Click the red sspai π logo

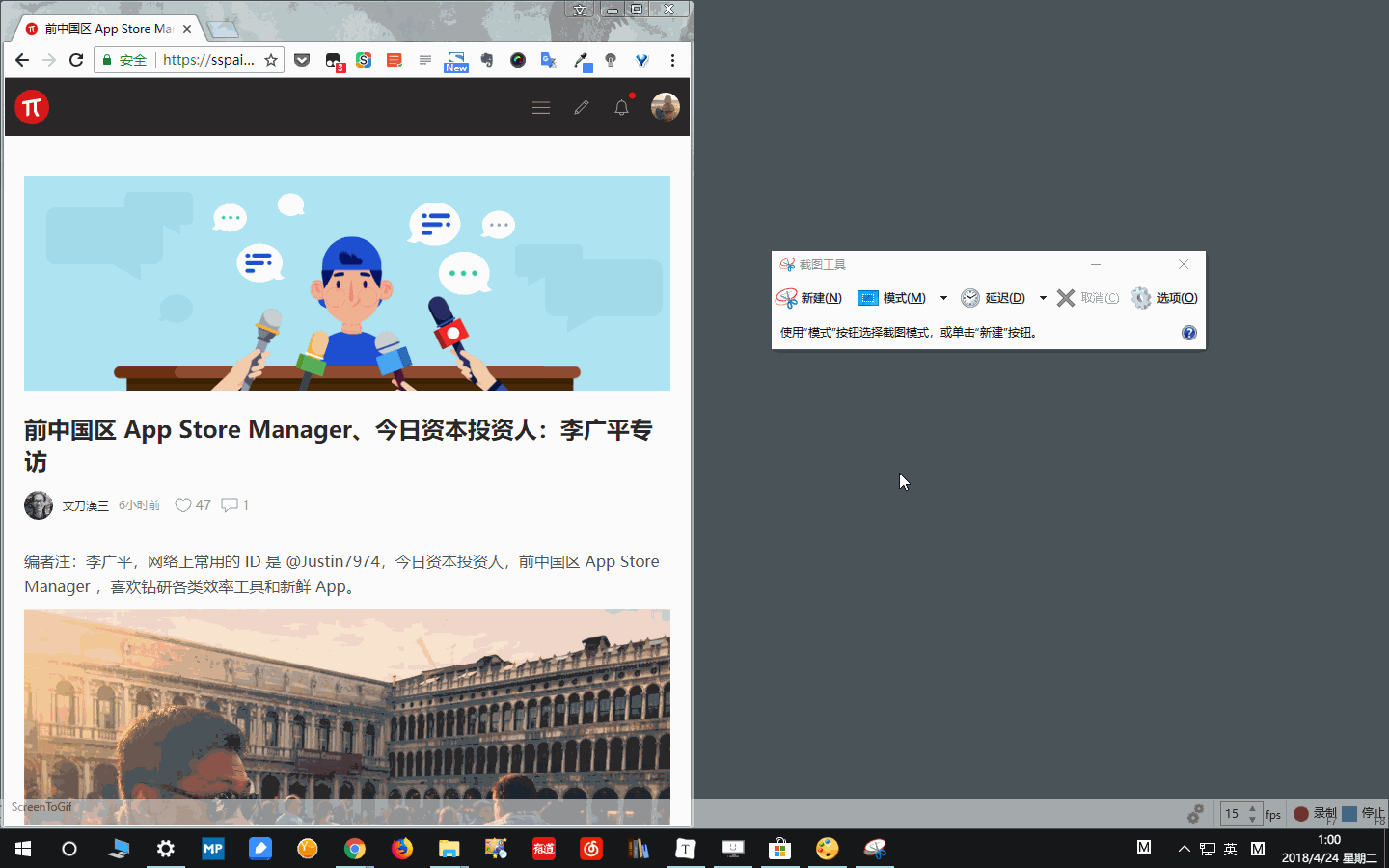[32, 107]
